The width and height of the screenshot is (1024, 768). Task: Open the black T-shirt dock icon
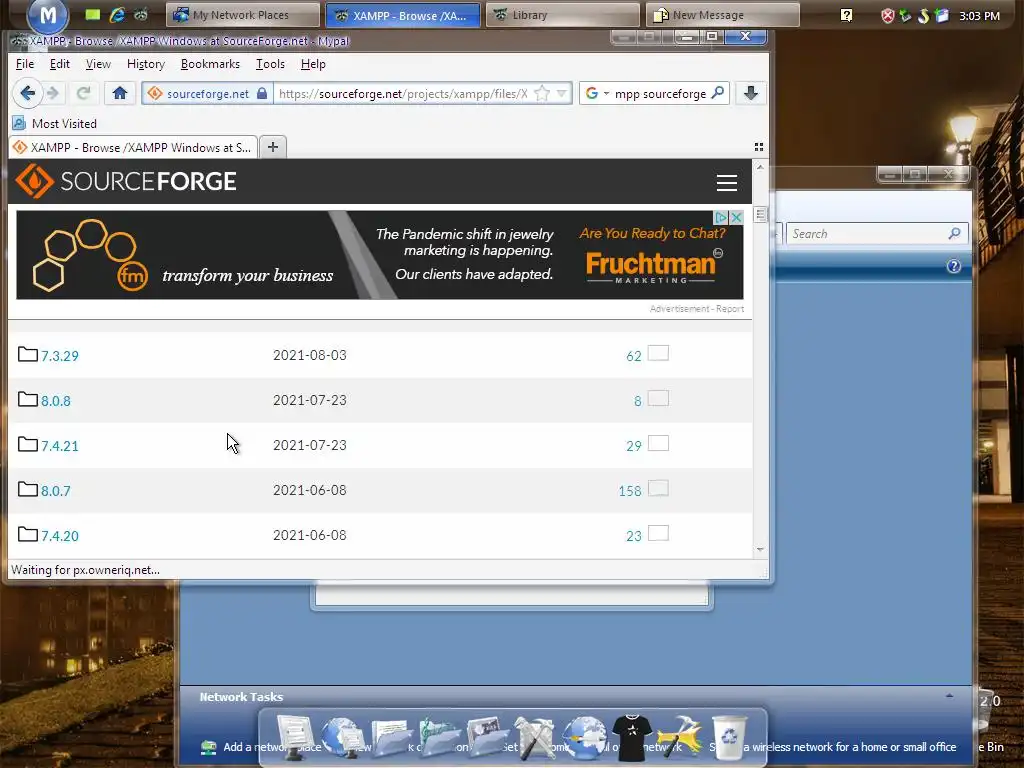click(x=632, y=737)
